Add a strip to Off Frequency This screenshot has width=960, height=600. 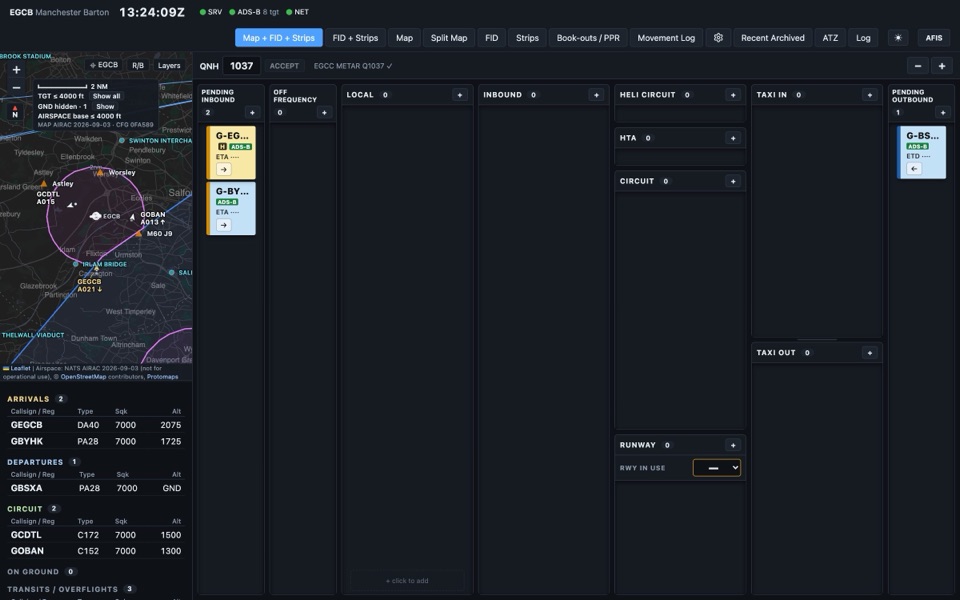(324, 113)
